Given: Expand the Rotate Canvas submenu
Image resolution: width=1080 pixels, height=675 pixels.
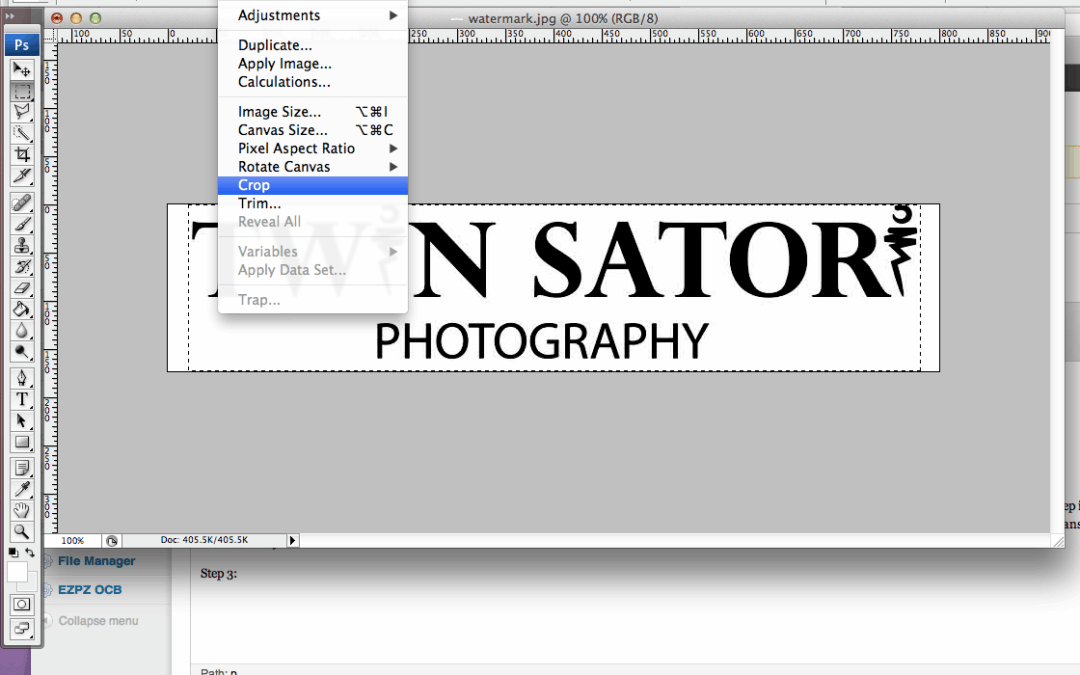Looking at the screenshot, I should click(313, 167).
